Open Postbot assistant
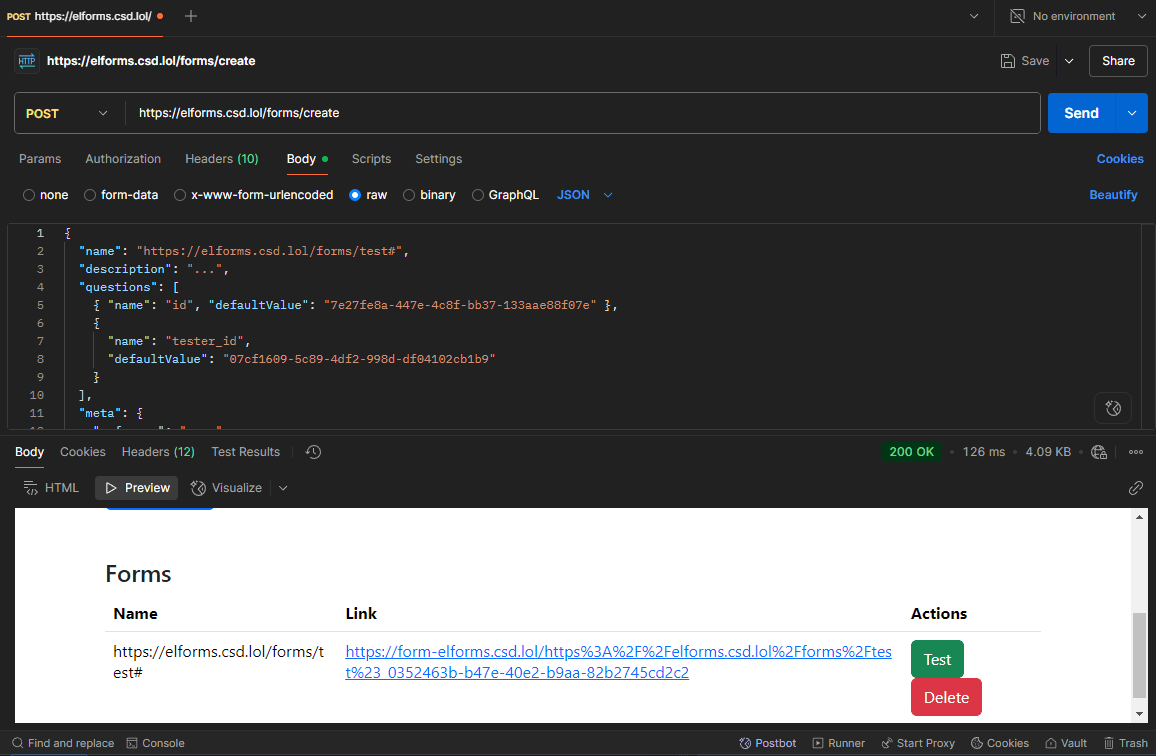The image size is (1156, 756). click(x=768, y=743)
